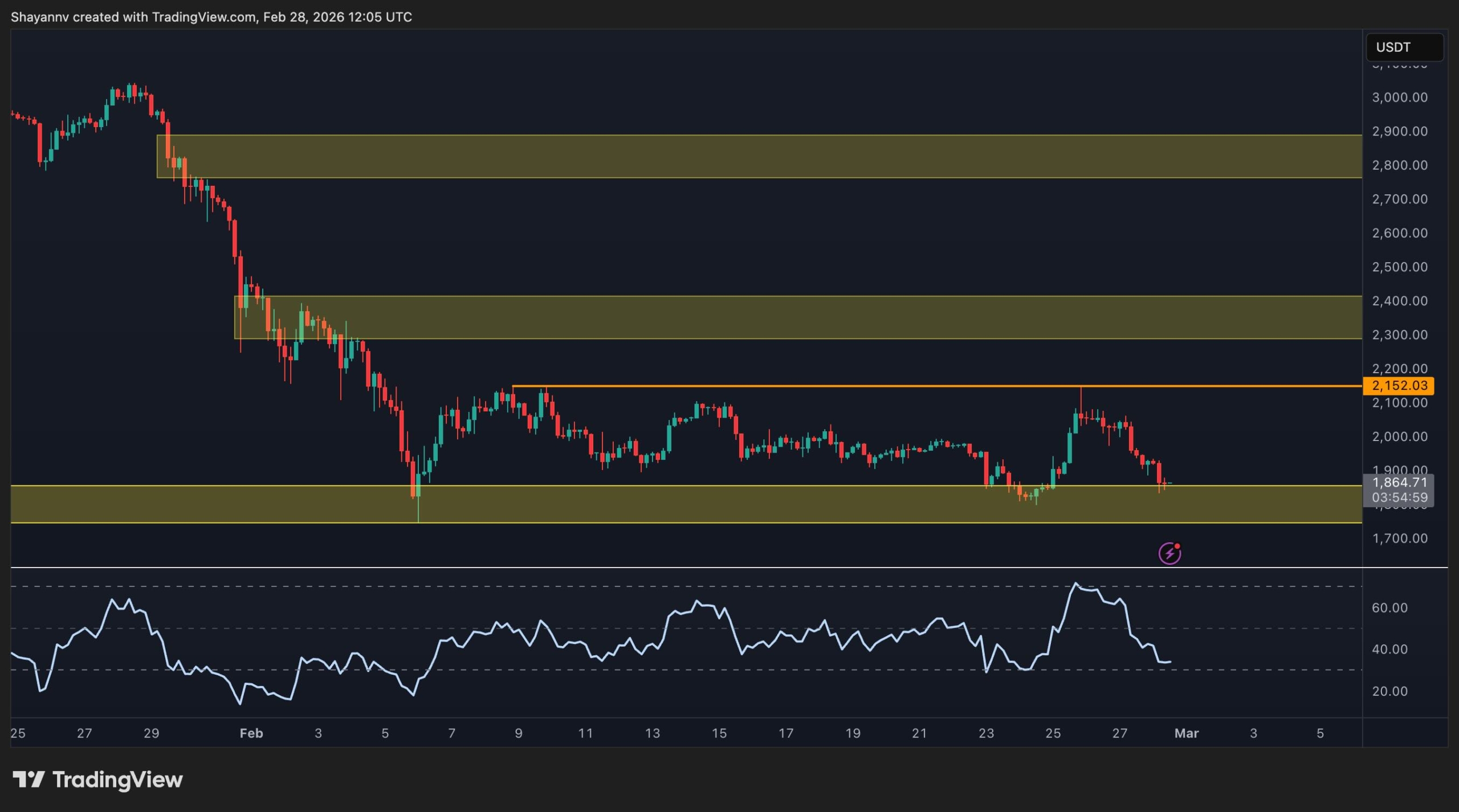Click the purple lightning event icon
Screen dimensions: 1459x812
click(1169, 553)
